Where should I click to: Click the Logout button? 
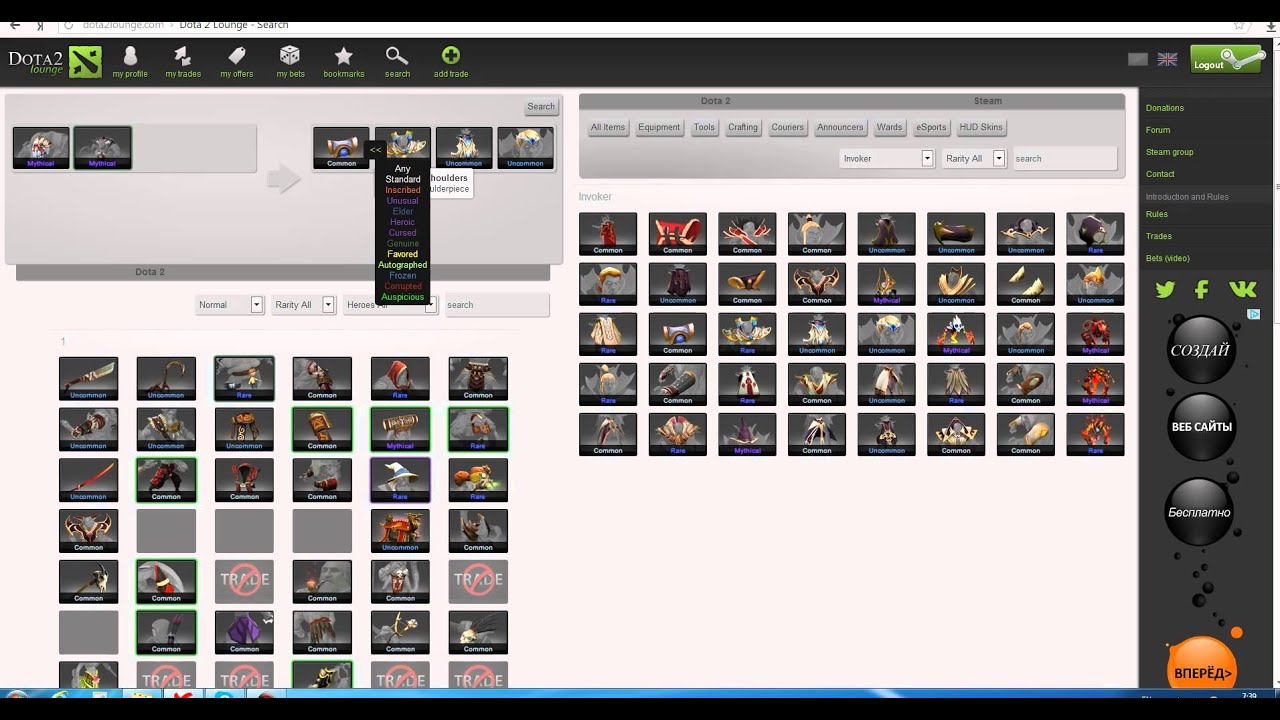tap(1226, 61)
